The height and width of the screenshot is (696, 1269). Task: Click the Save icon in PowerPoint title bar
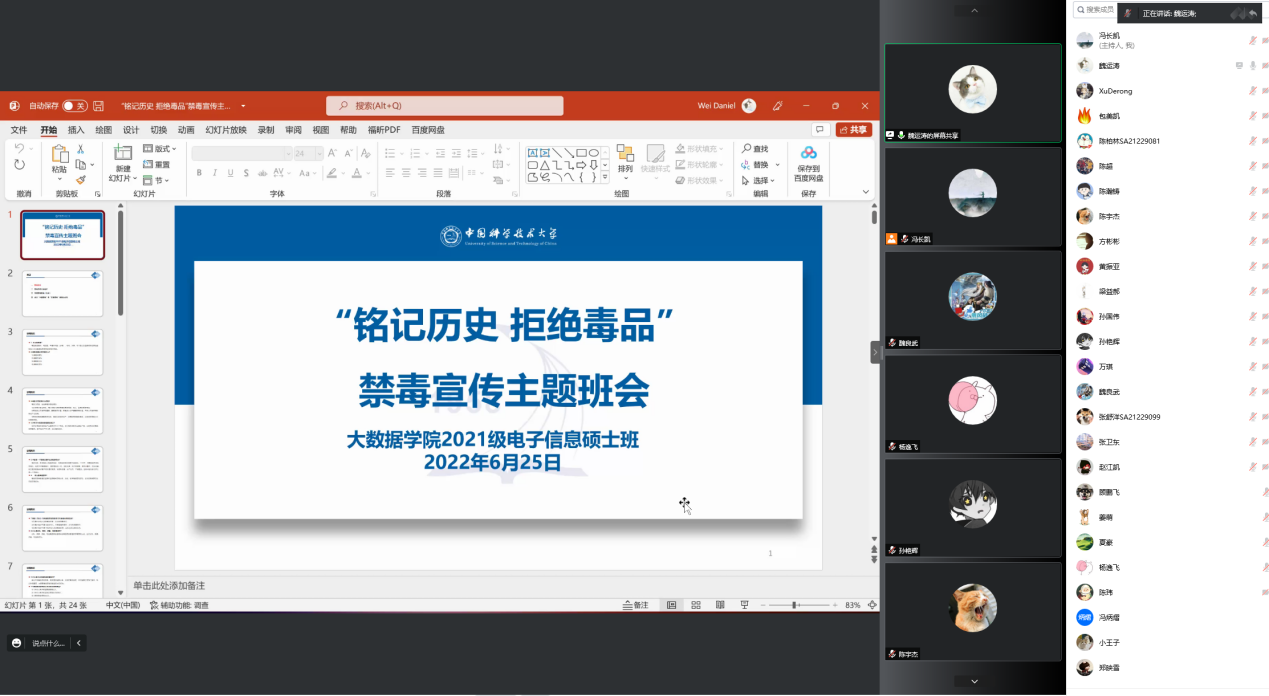pyautogui.click(x=98, y=106)
